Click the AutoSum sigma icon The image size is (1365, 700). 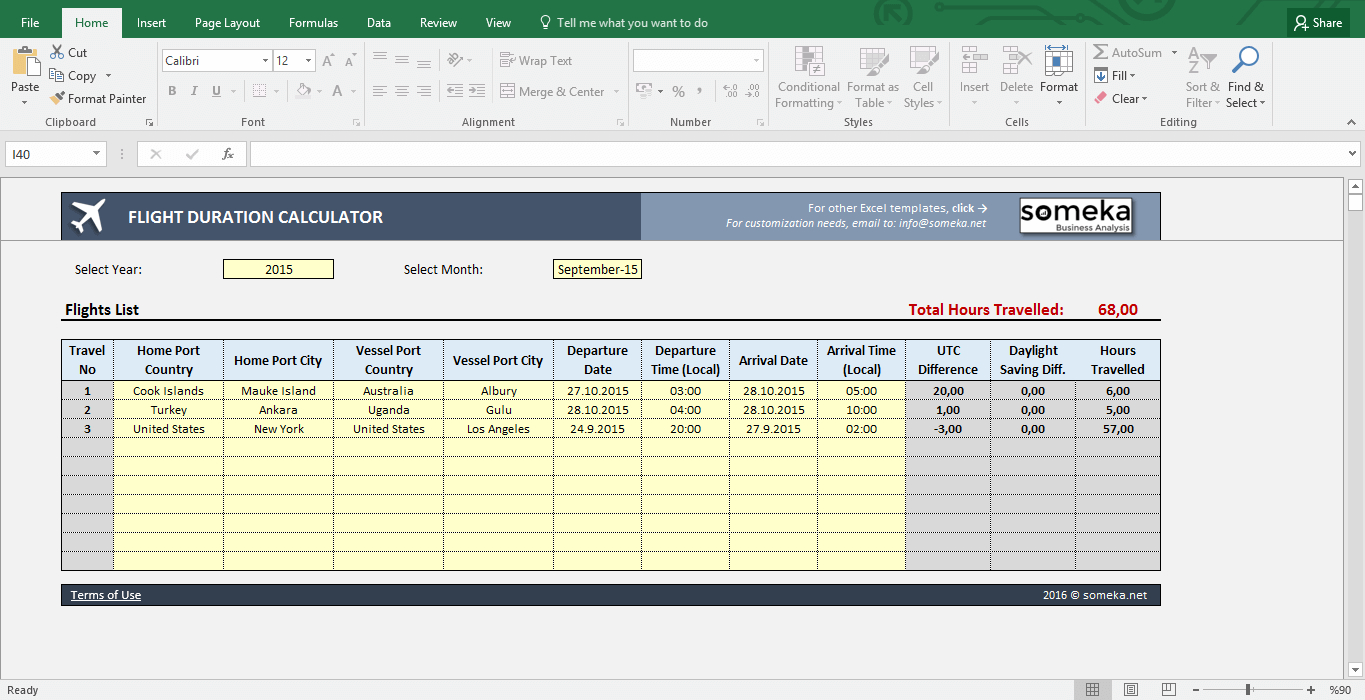[x=1101, y=53]
